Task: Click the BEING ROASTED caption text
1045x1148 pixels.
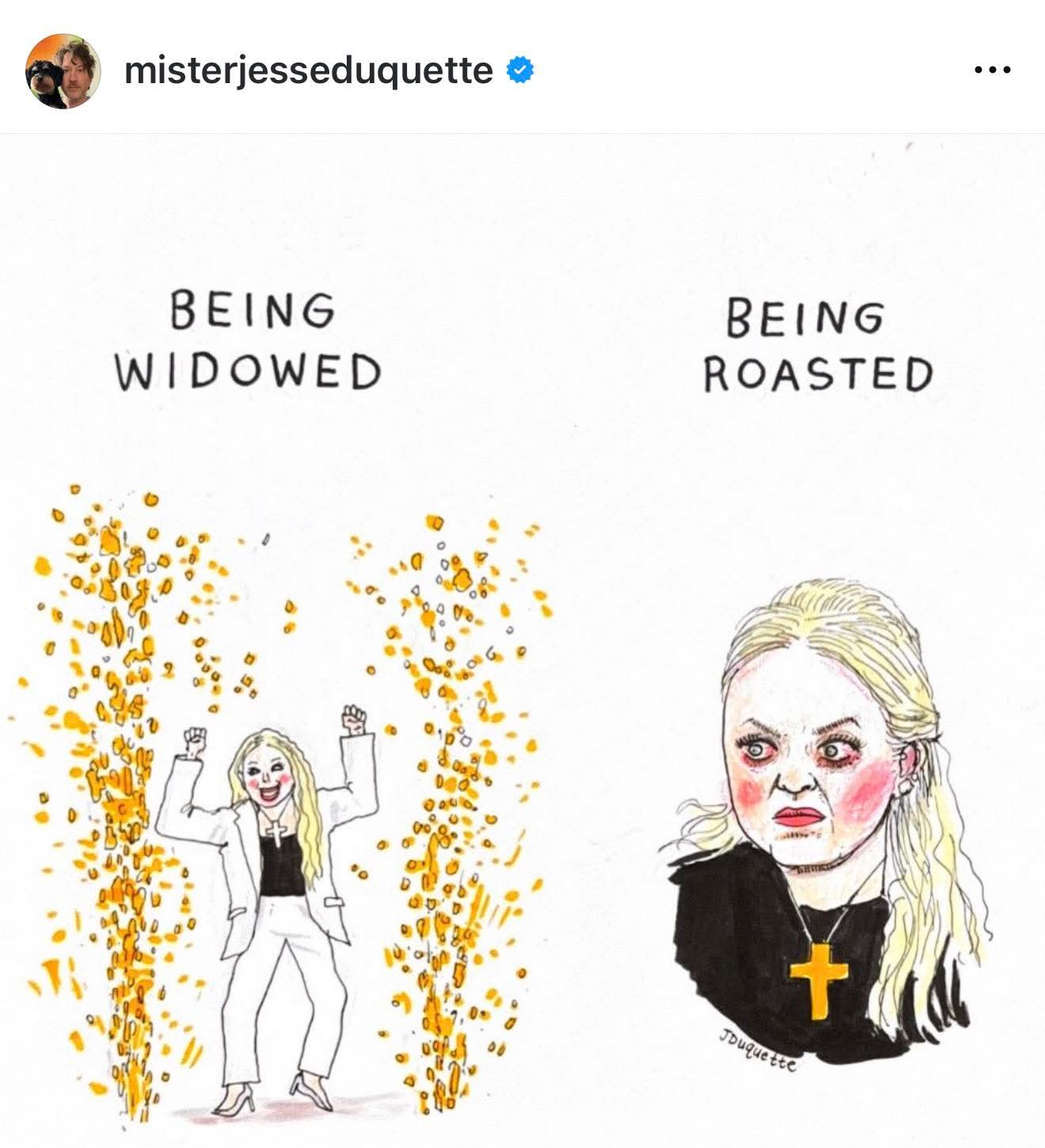Action: (x=817, y=346)
